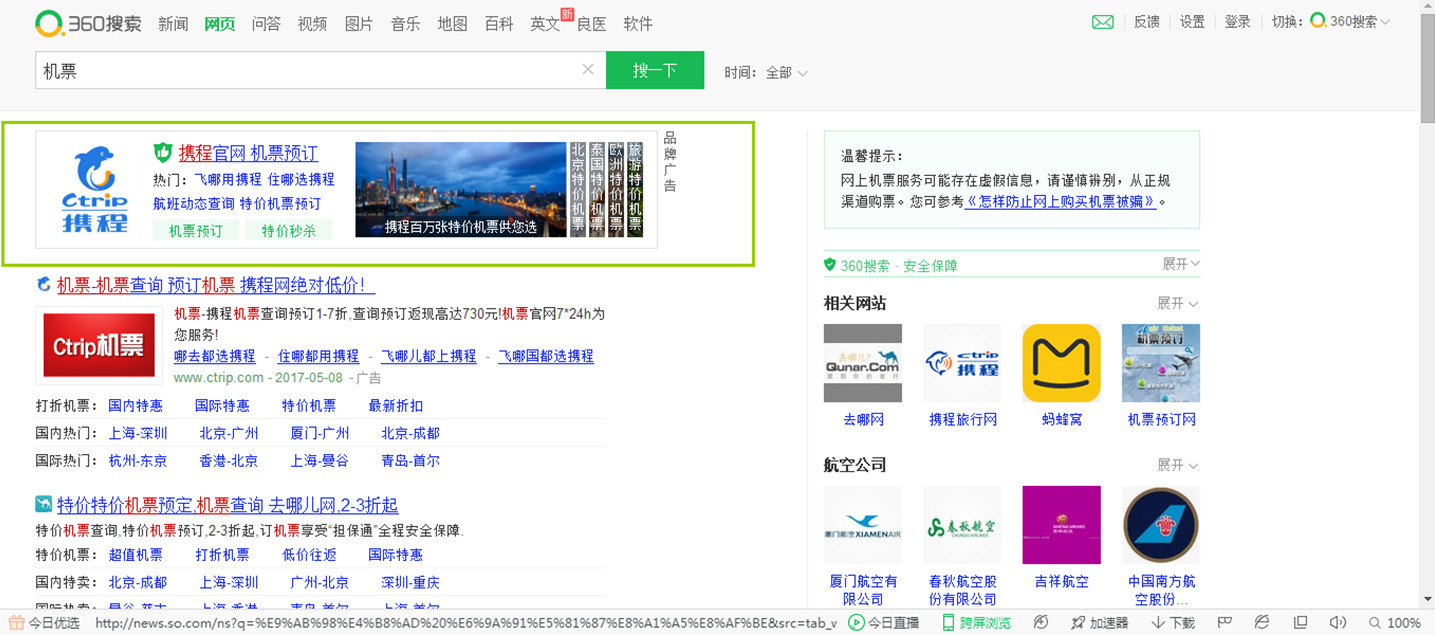
Task: Click the 北京特价机票 vertical banner
Action: click(577, 189)
